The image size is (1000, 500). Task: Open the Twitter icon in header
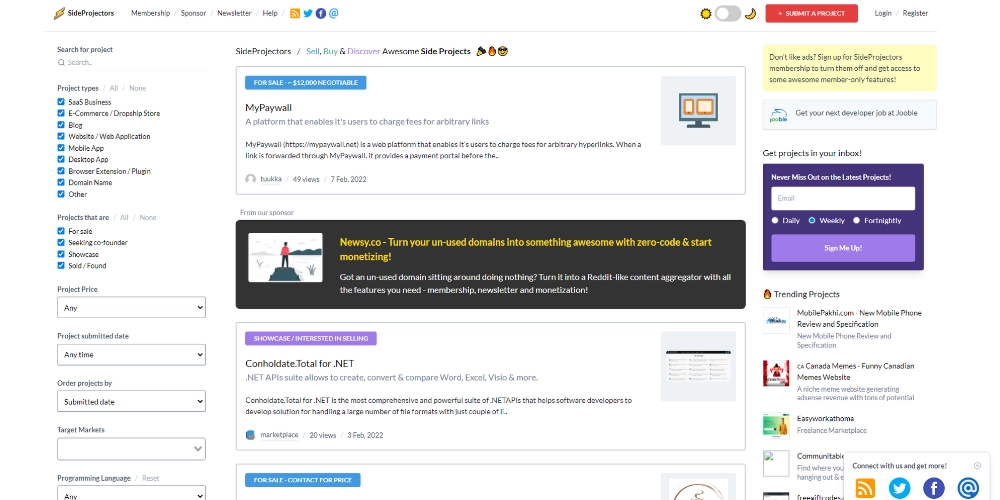click(x=308, y=13)
